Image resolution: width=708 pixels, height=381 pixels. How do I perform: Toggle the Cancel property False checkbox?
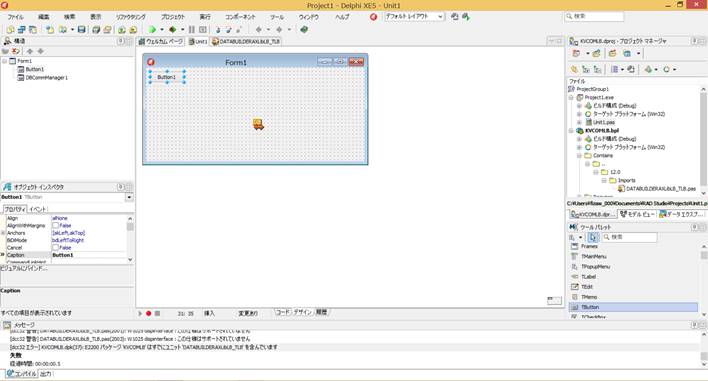click(56, 247)
